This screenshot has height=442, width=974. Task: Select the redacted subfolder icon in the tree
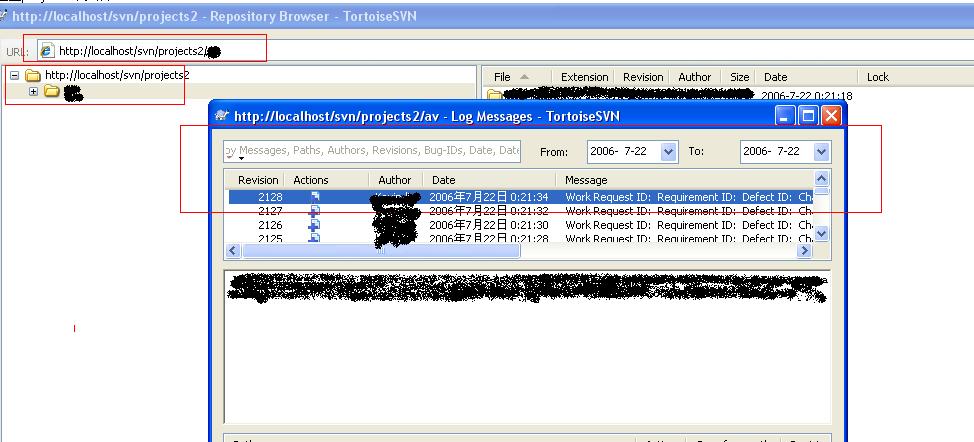click(x=52, y=92)
